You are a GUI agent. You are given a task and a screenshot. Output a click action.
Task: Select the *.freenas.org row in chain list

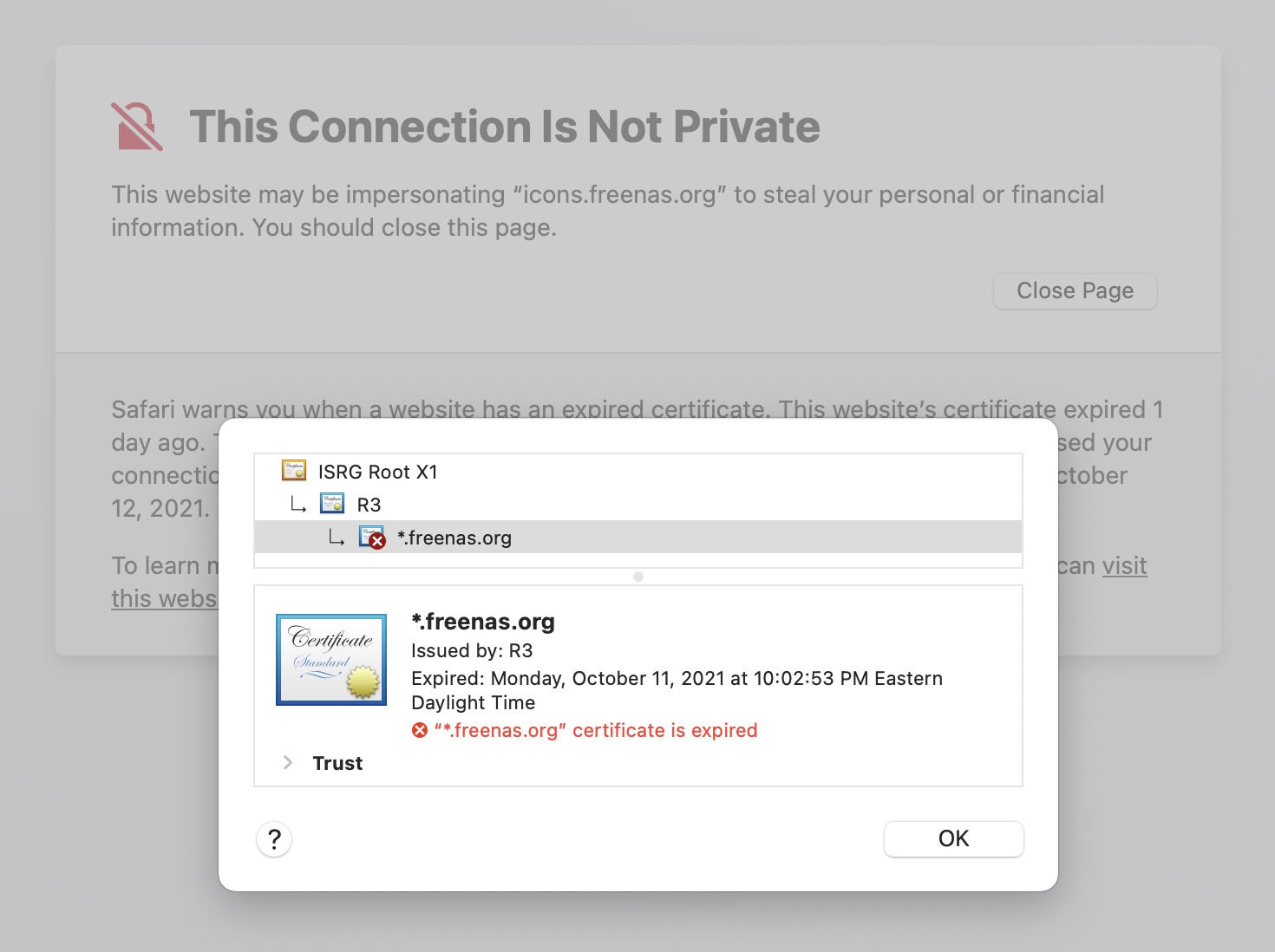(x=638, y=537)
